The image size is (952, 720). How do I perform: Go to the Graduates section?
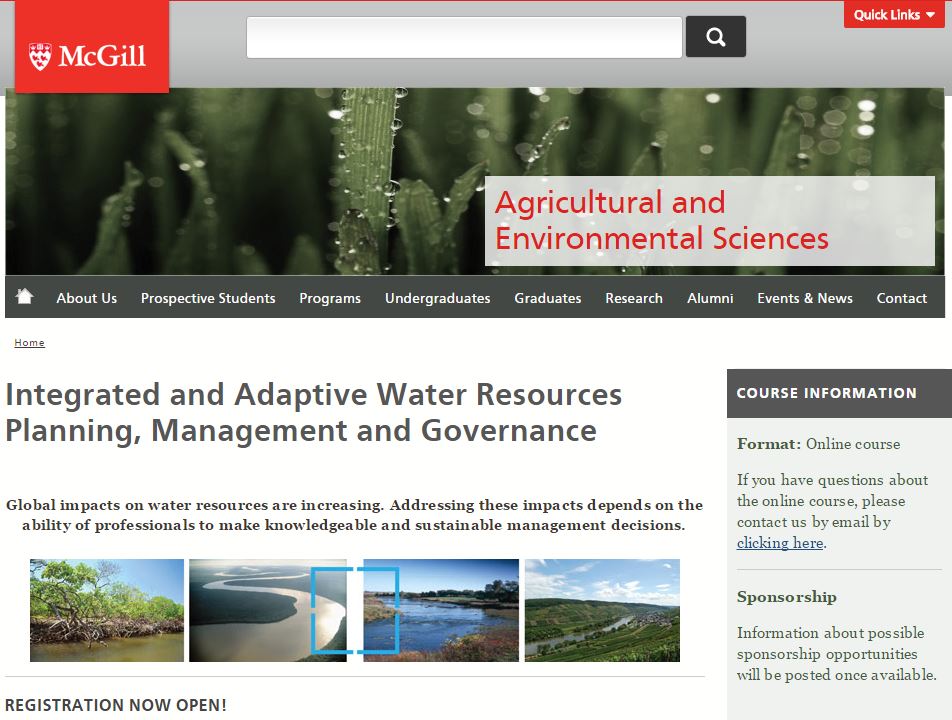click(548, 298)
